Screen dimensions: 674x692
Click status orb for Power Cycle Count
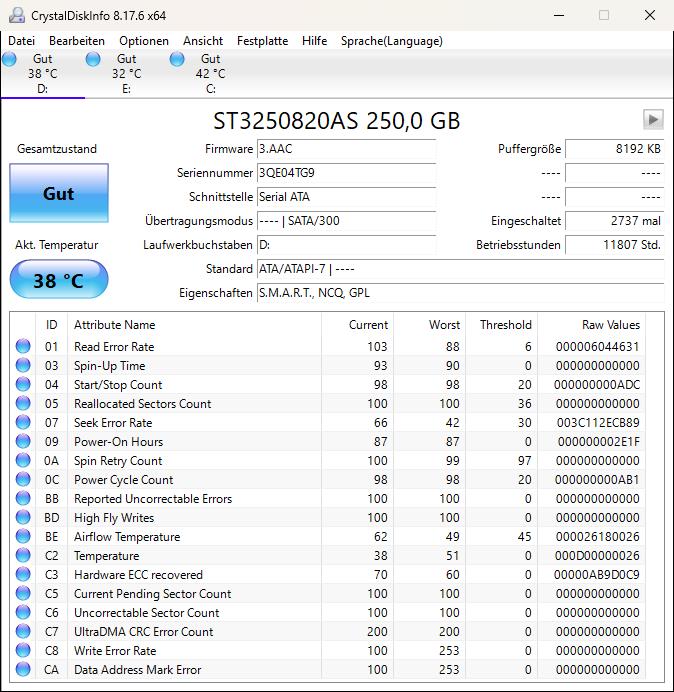point(23,479)
